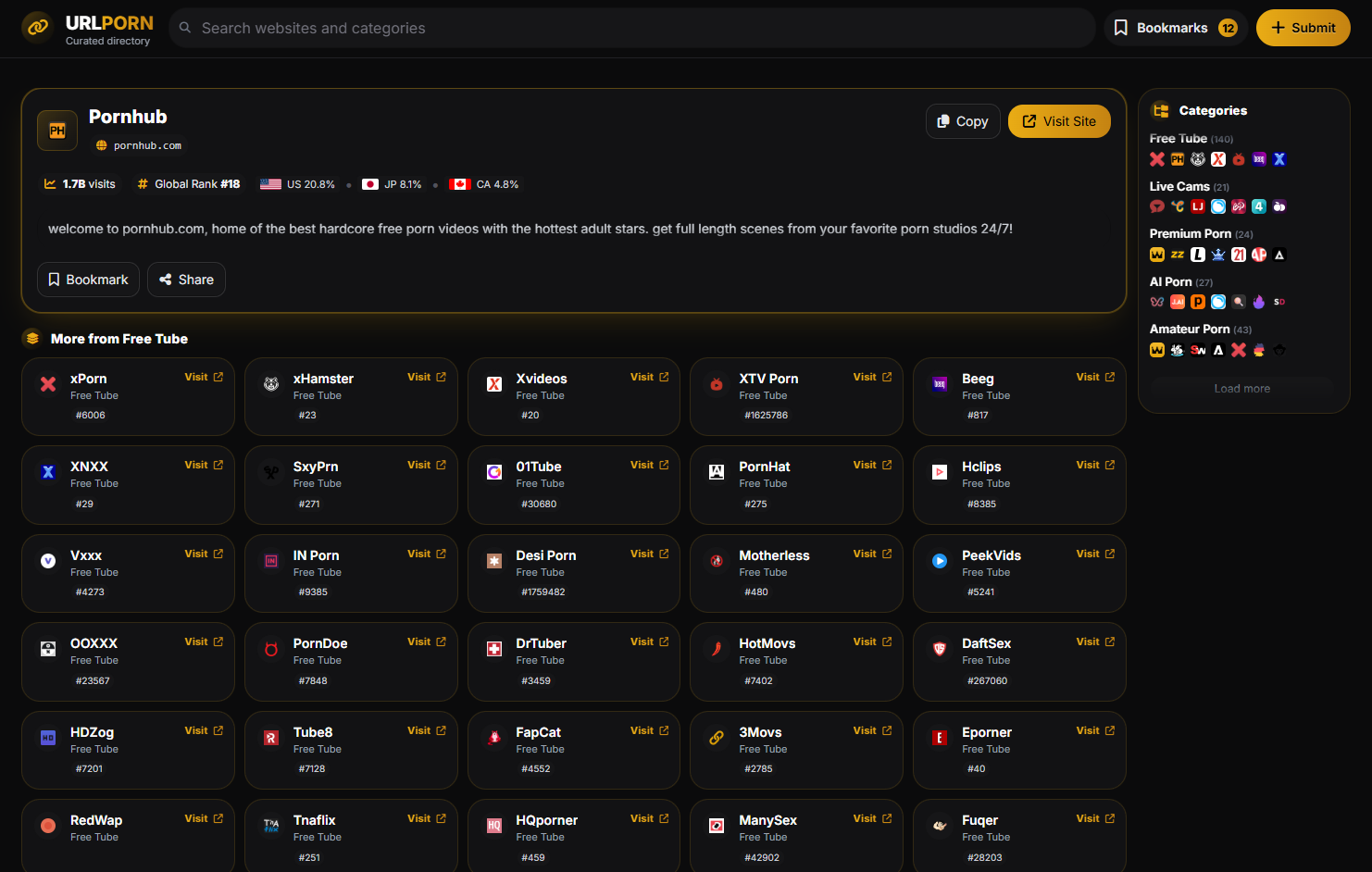Focus the search websites and categories field
The width and height of the screenshot is (1372, 872).
point(632,28)
